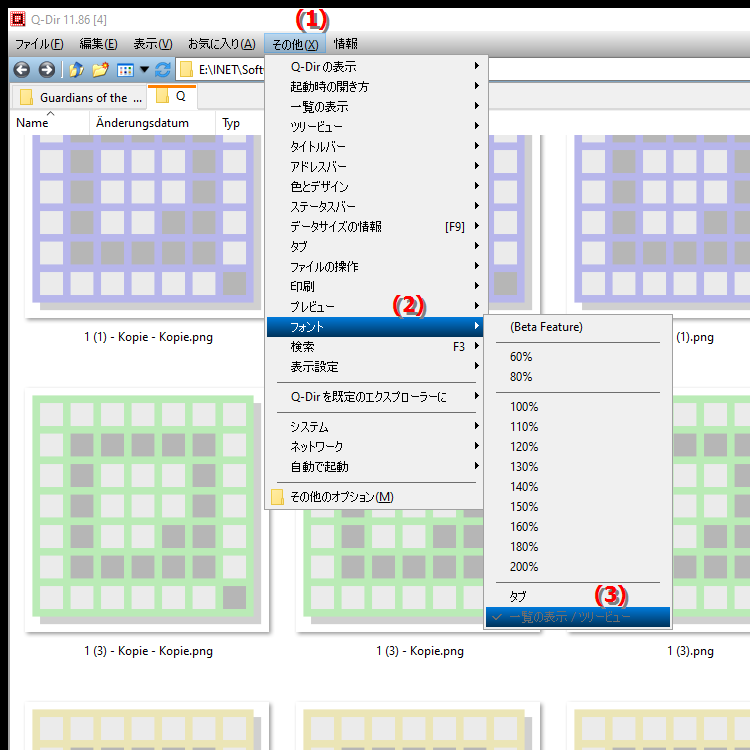Set font size to 140%
This screenshot has height=750, width=750.
[x=578, y=487]
